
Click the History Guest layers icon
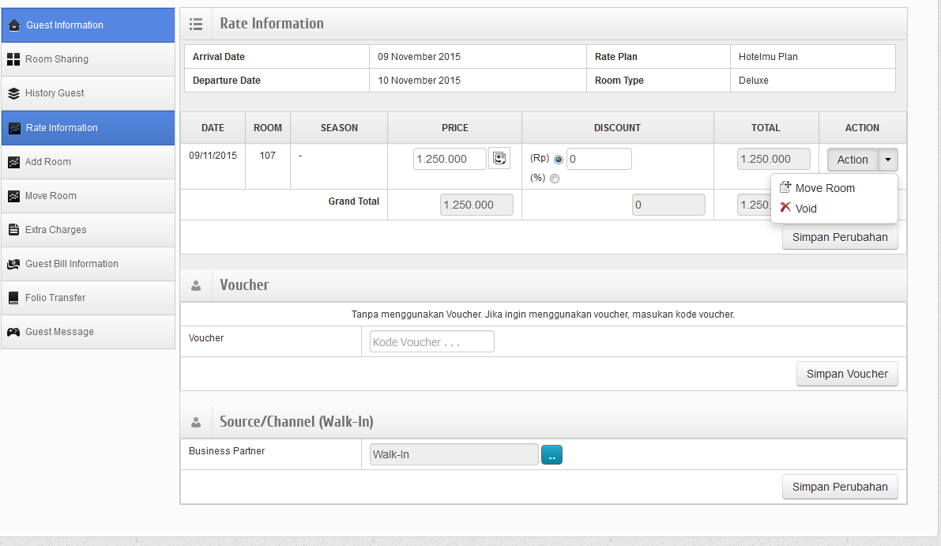(14, 94)
